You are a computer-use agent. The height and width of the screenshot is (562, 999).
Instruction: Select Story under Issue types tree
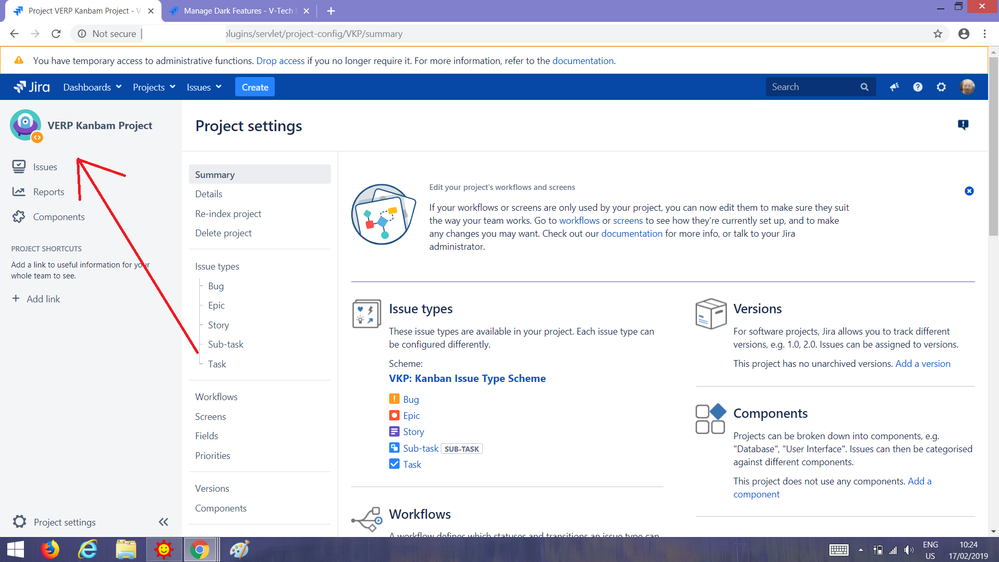pyautogui.click(x=219, y=325)
